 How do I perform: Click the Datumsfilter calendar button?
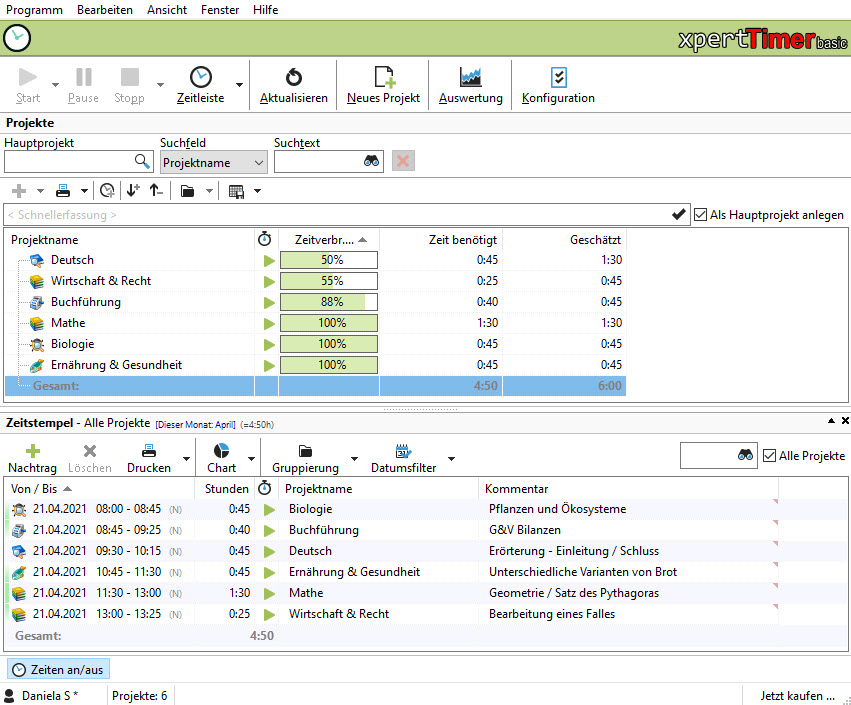tap(403, 459)
